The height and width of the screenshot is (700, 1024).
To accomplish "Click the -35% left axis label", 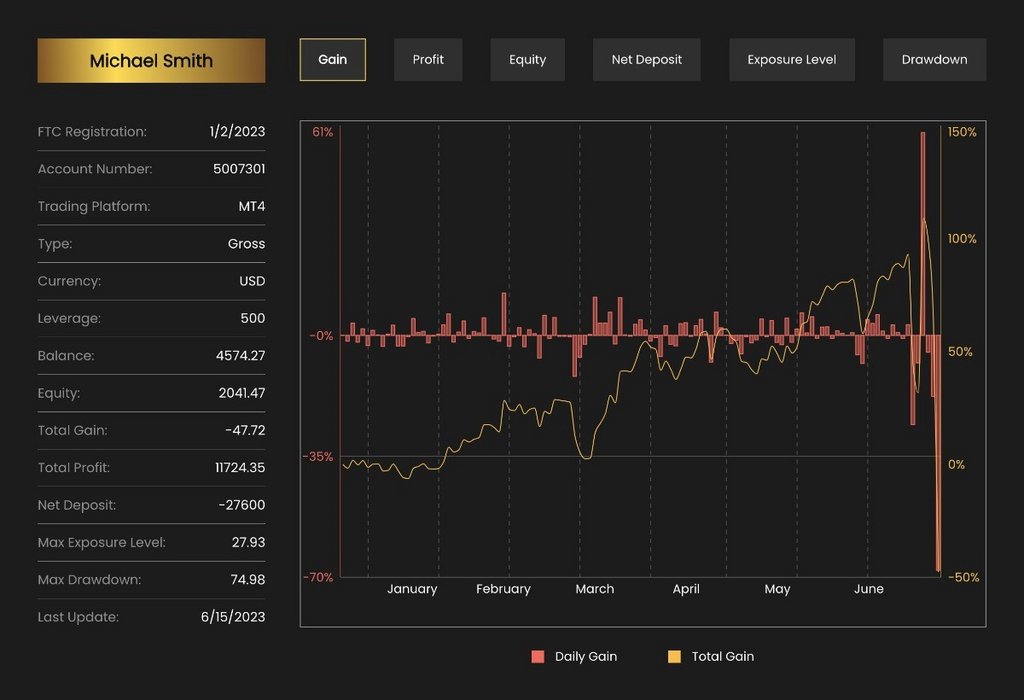I will point(318,456).
